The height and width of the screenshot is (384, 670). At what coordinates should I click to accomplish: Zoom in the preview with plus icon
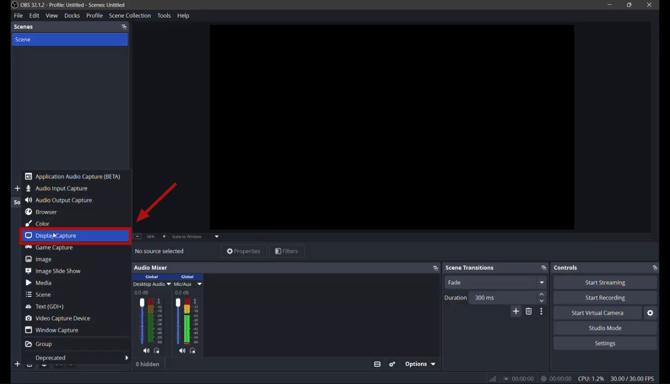tap(164, 236)
